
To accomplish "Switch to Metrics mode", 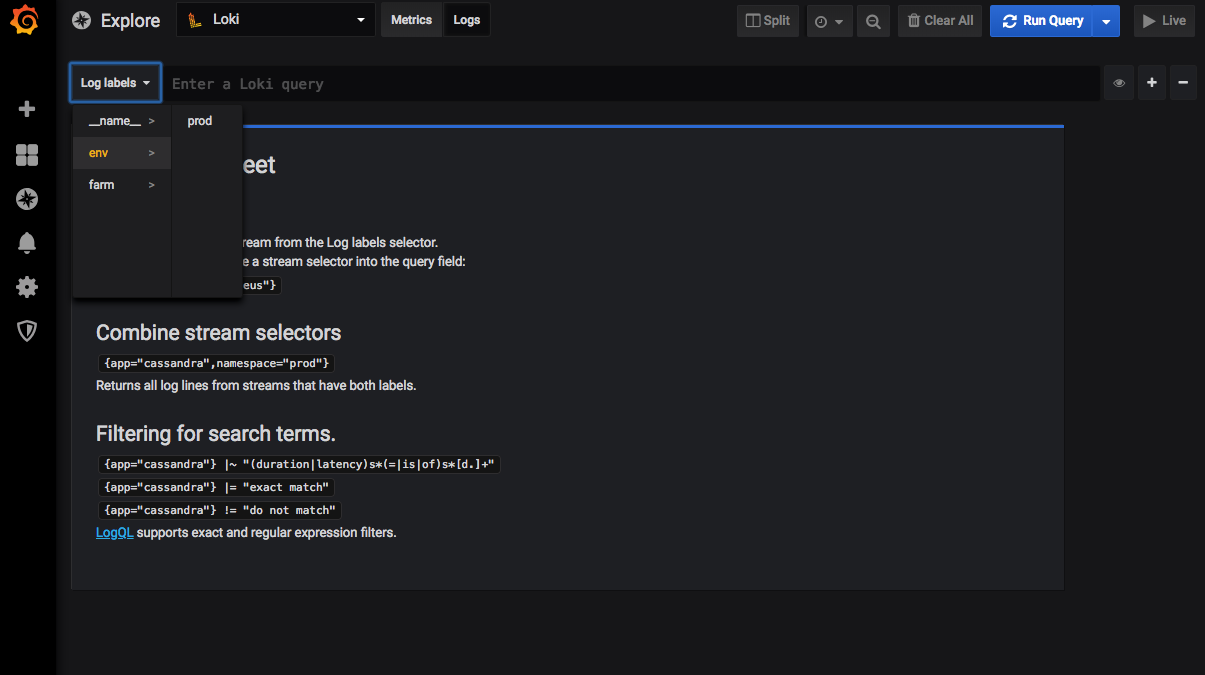I will 411,20.
